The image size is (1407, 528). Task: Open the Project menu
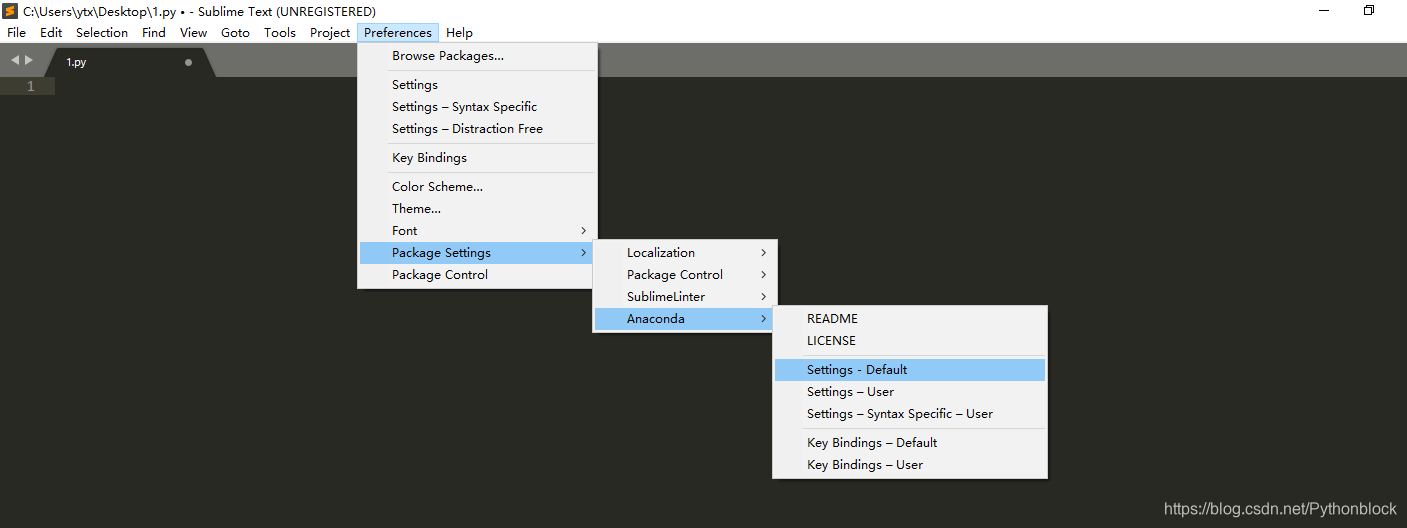click(330, 33)
